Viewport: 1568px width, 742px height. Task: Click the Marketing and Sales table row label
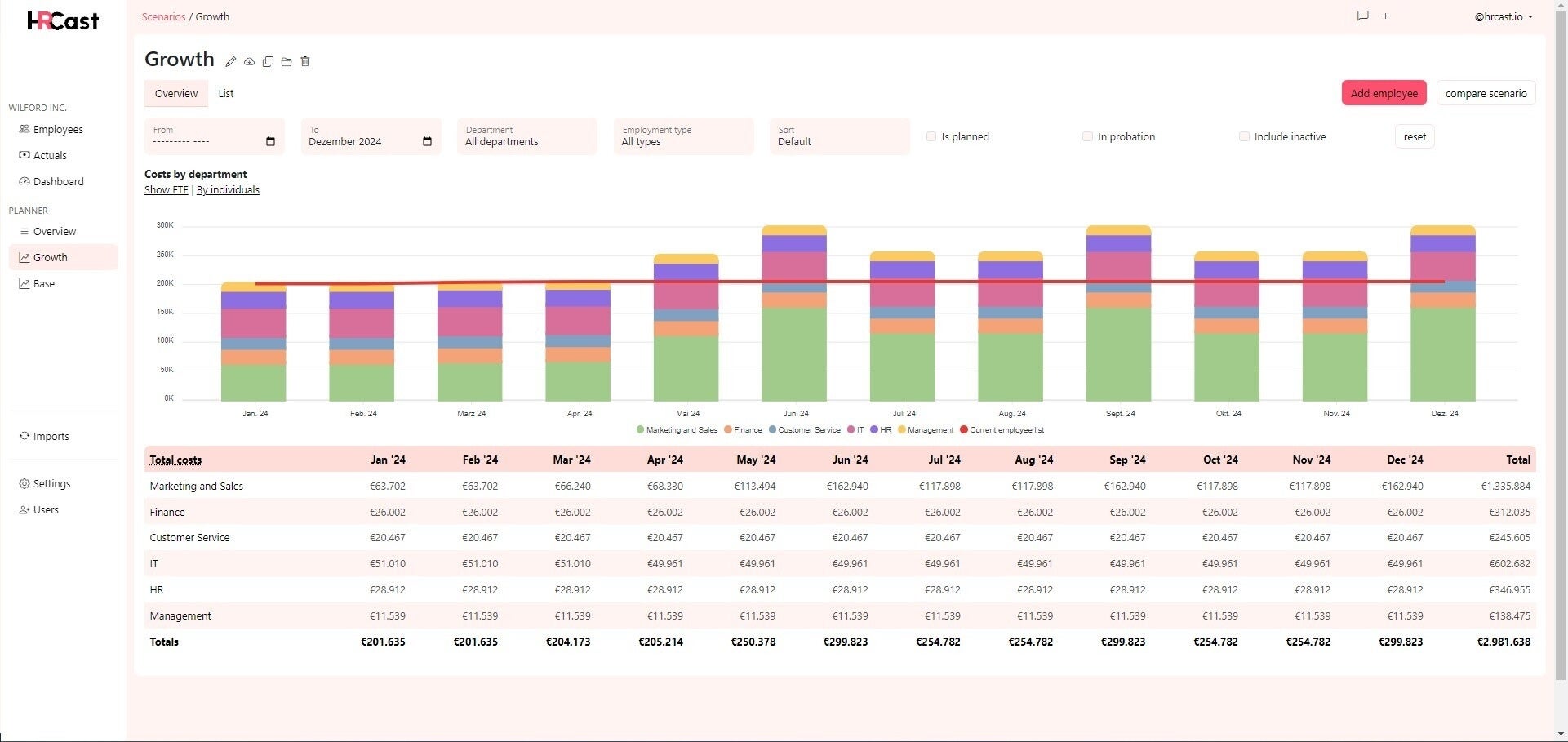pos(197,486)
